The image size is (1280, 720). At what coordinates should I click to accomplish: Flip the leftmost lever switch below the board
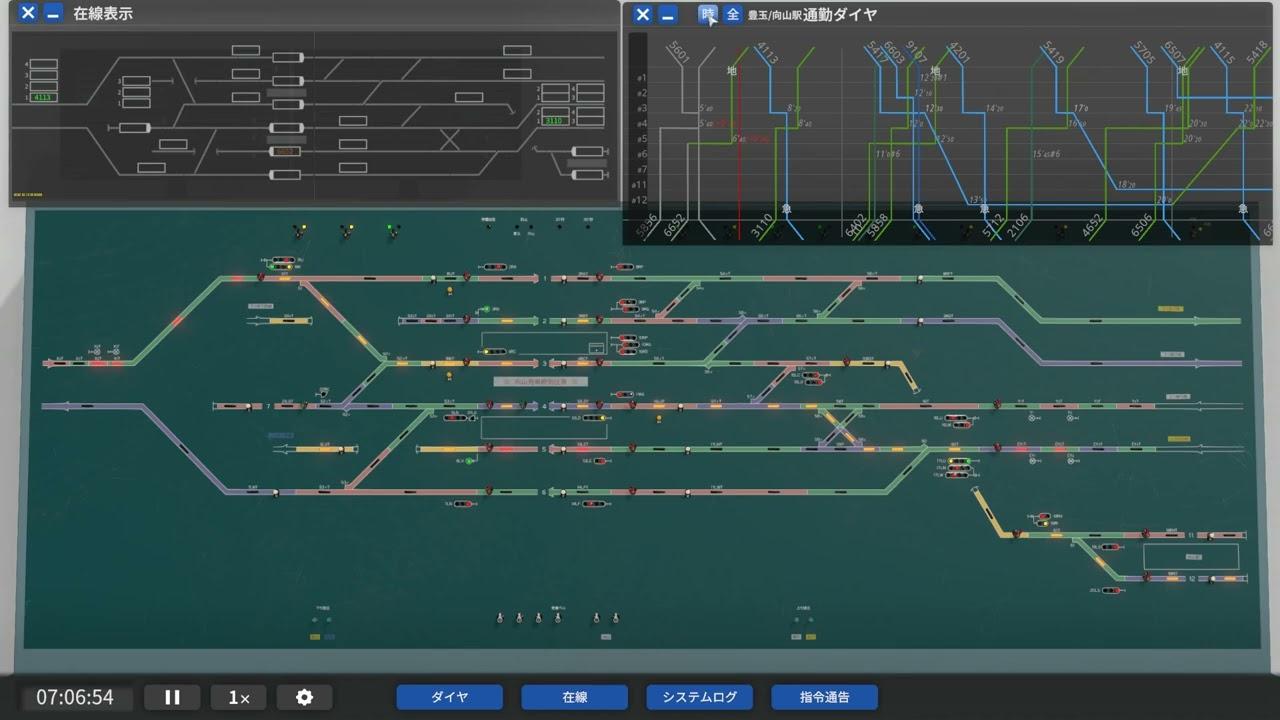click(x=498, y=618)
